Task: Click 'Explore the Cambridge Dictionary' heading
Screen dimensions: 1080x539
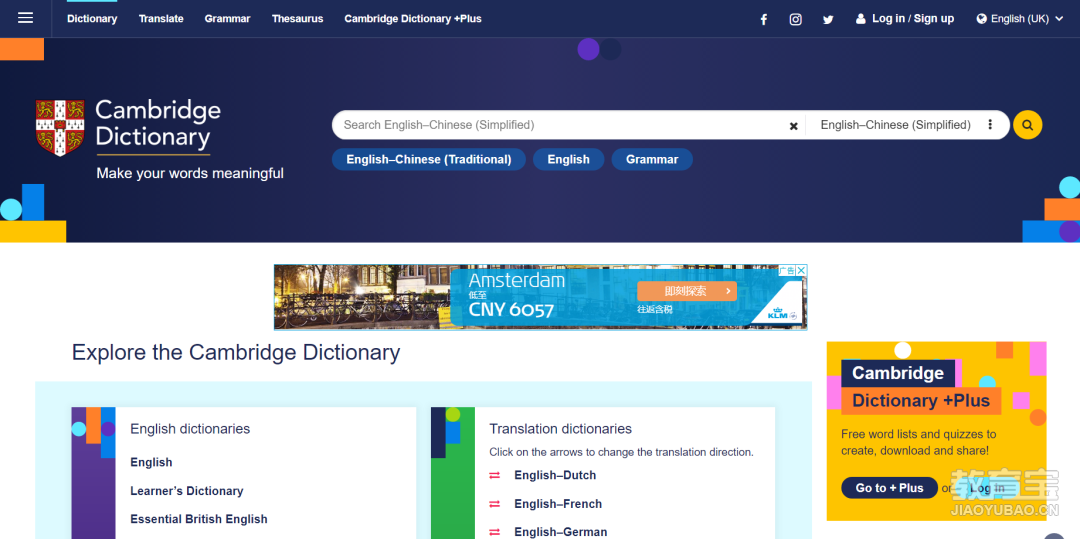Action: point(236,352)
